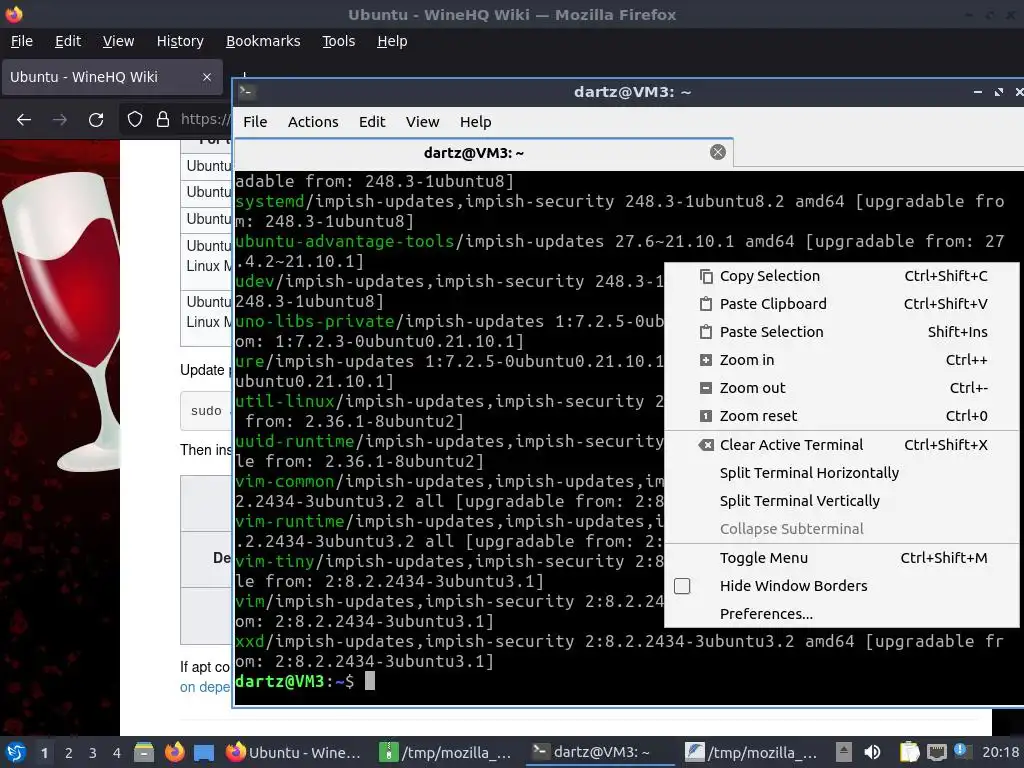
Task: Click the Zoom in plus icon
Action: click(x=706, y=360)
